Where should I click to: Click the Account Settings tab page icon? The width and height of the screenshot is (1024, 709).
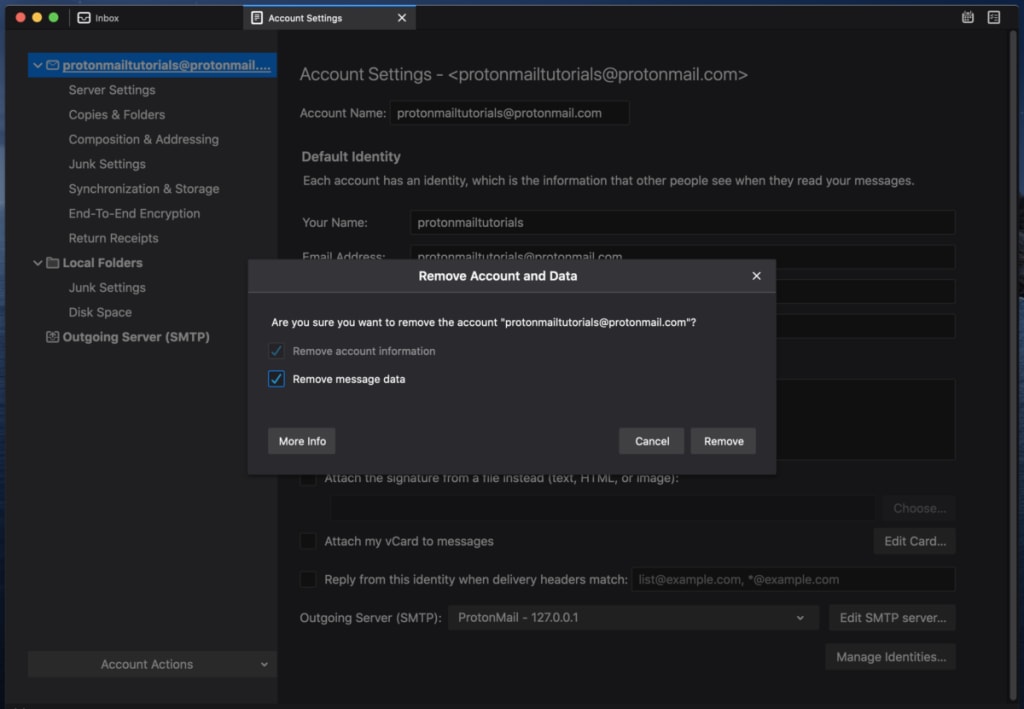[x=257, y=18]
